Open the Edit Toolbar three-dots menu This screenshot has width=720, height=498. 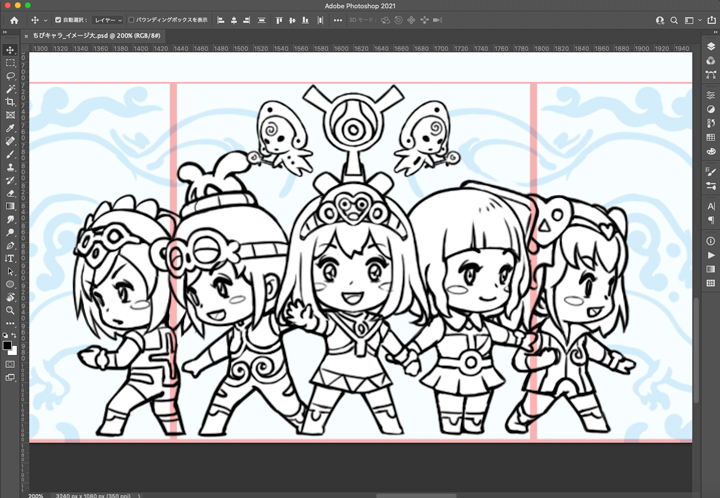(10, 323)
